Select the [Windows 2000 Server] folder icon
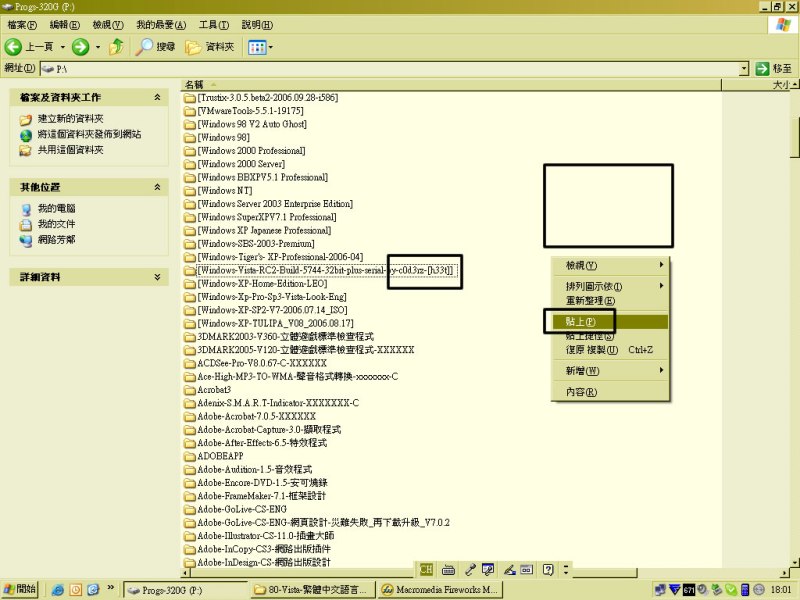Image resolution: width=800 pixels, height=600 pixels. tap(190, 164)
